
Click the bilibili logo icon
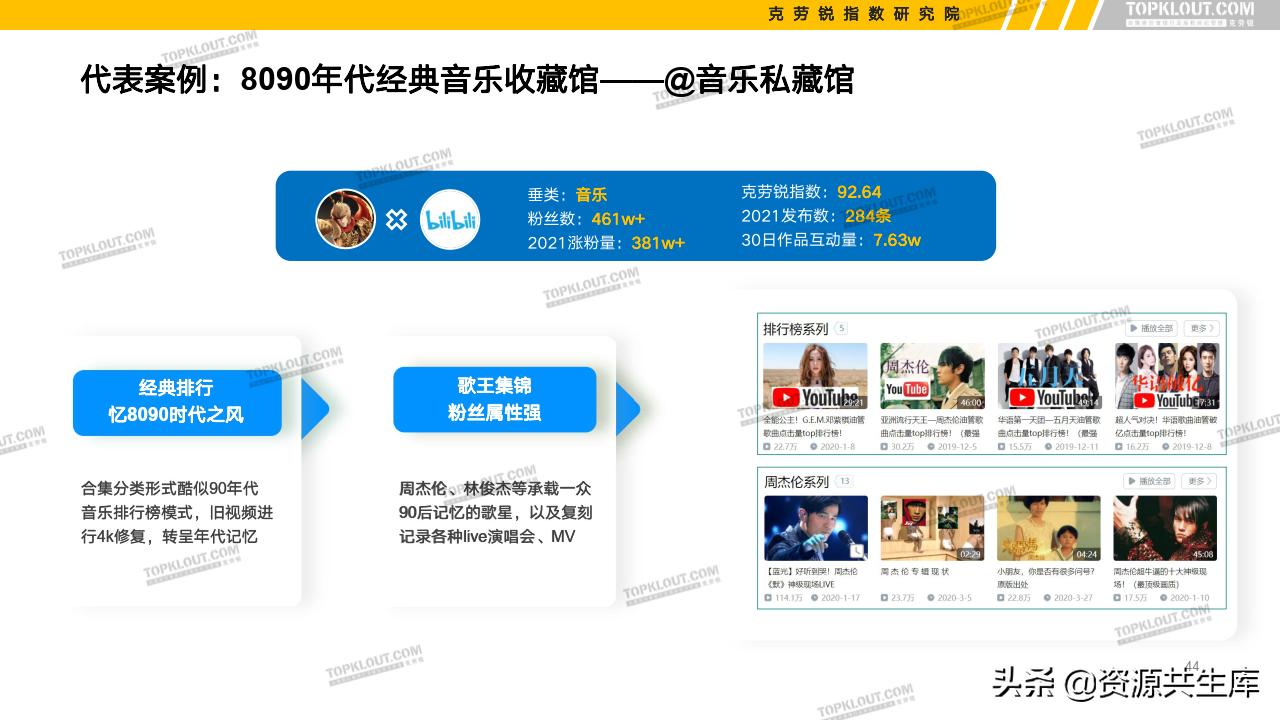click(x=452, y=220)
